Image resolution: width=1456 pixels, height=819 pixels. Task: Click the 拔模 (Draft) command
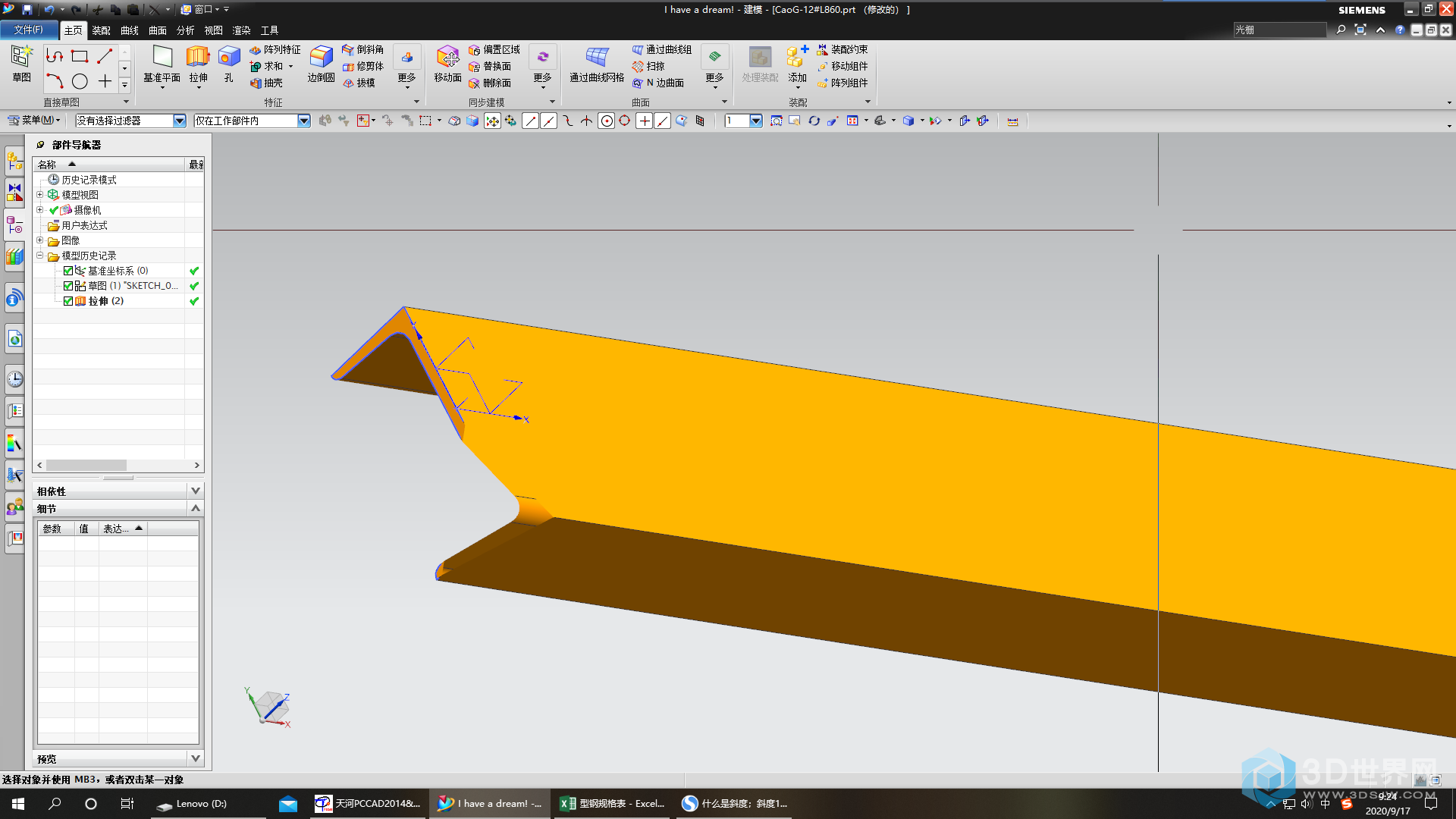[x=359, y=83]
